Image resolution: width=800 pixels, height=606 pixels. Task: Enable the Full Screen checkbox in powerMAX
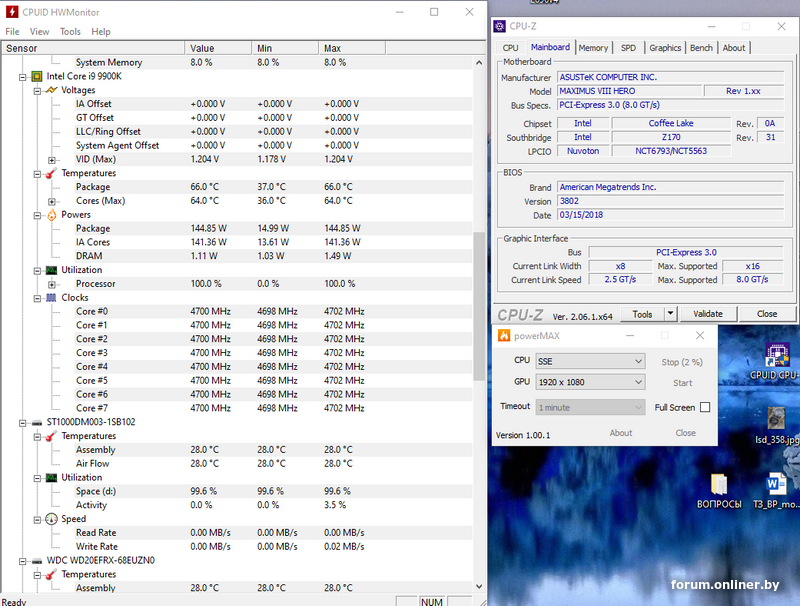pos(705,407)
